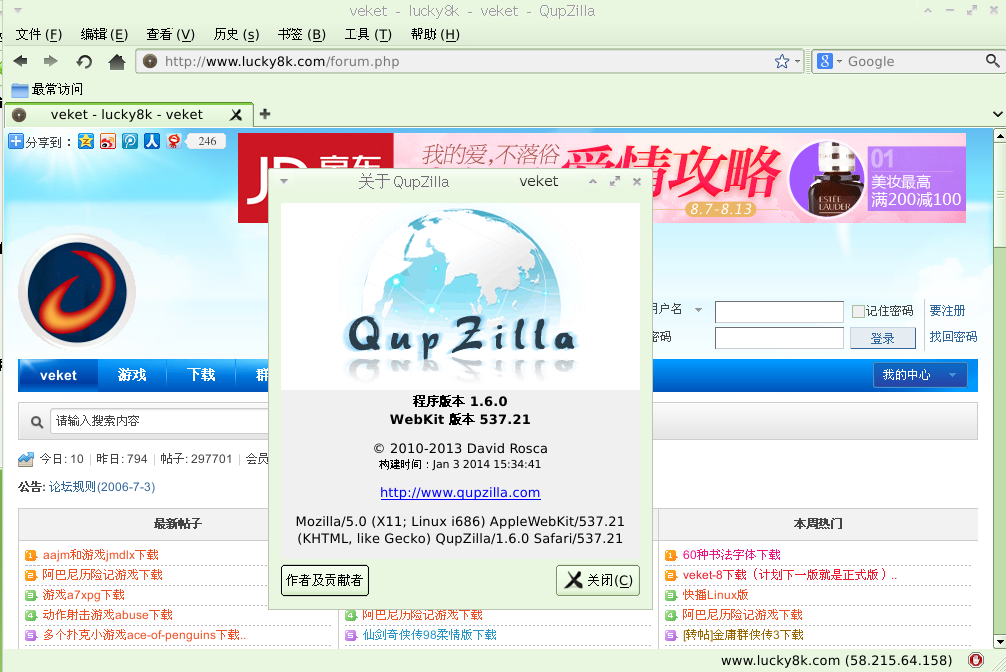
Task: Open the 查看(V) menu
Action: point(170,35)
